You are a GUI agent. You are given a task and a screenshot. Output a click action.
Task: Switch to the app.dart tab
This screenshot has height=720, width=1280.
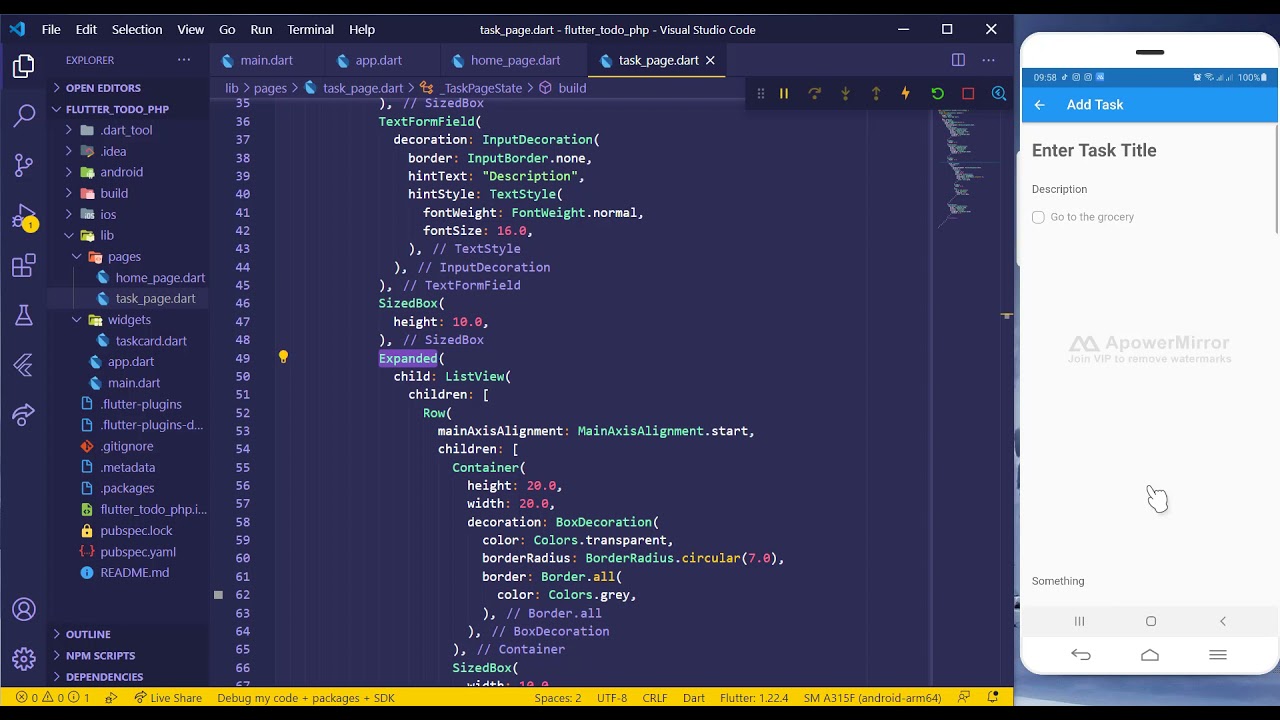pyautogui.click(x=378, y=60)
